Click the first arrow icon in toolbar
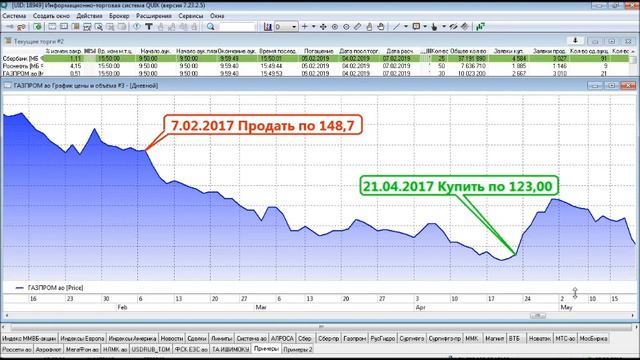Screen dimensions: 640x360 9,27
